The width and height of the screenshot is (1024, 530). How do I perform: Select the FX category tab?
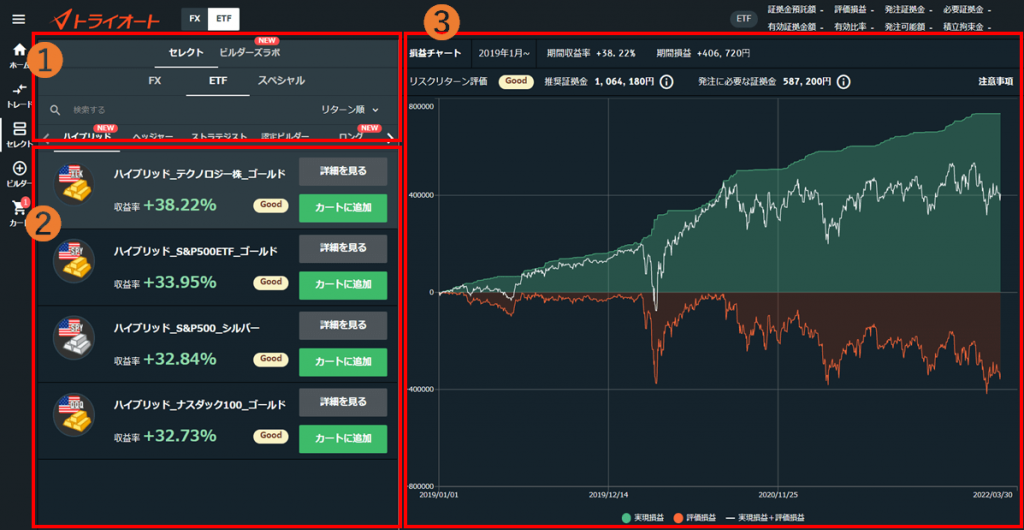[155, 81]
